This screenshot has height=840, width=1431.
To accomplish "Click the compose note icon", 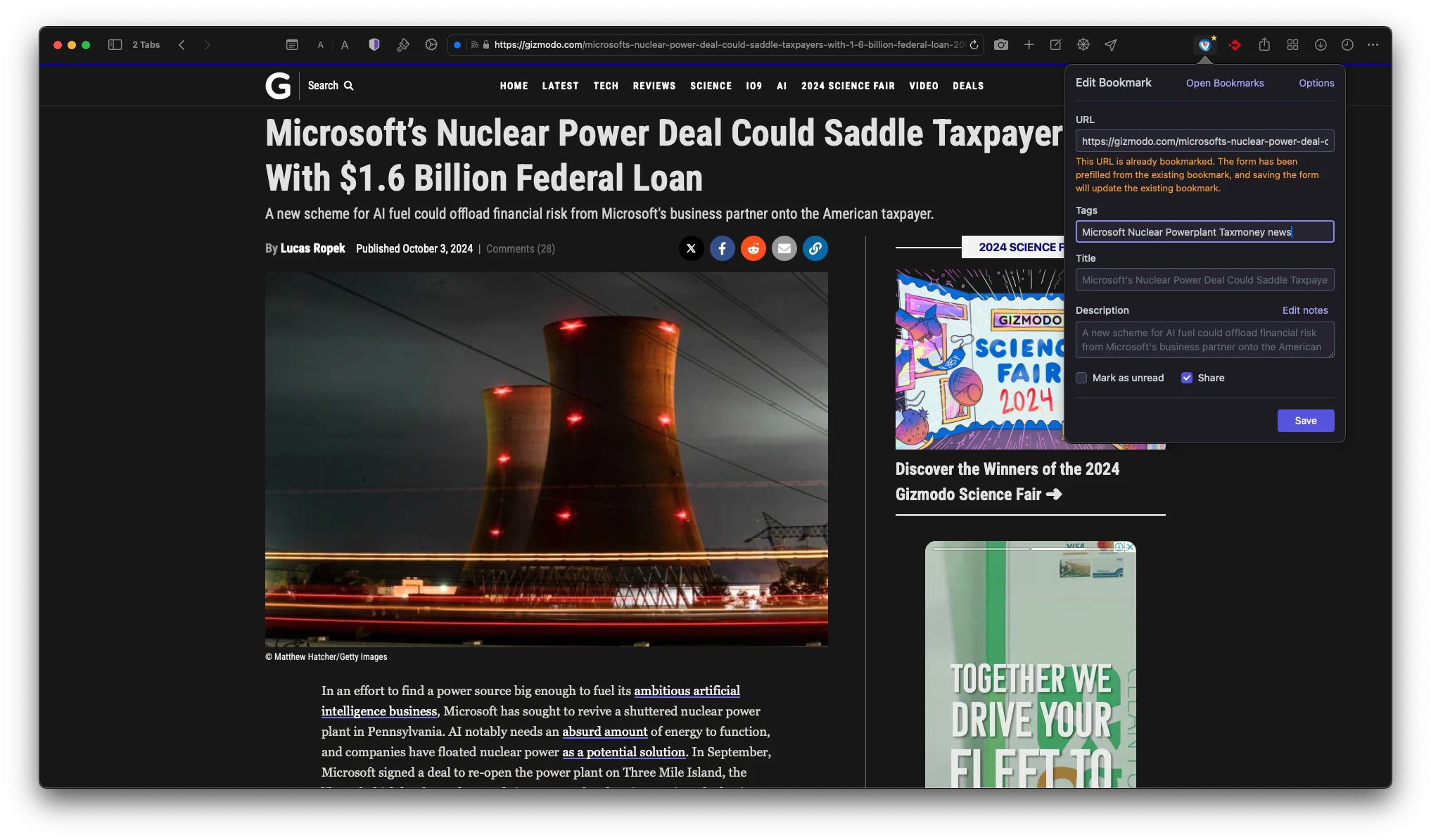I will point(1056,45).
